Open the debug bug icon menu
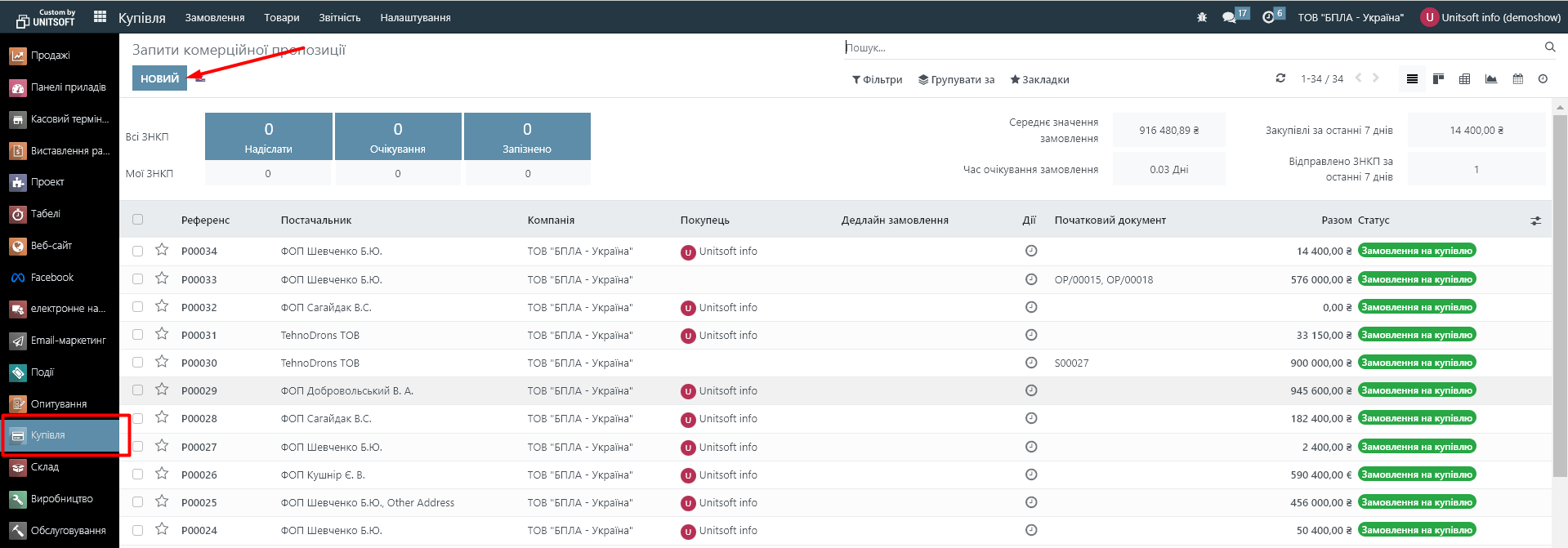The height and width of the screenshot is (548, 1568). coord(1201,17)
